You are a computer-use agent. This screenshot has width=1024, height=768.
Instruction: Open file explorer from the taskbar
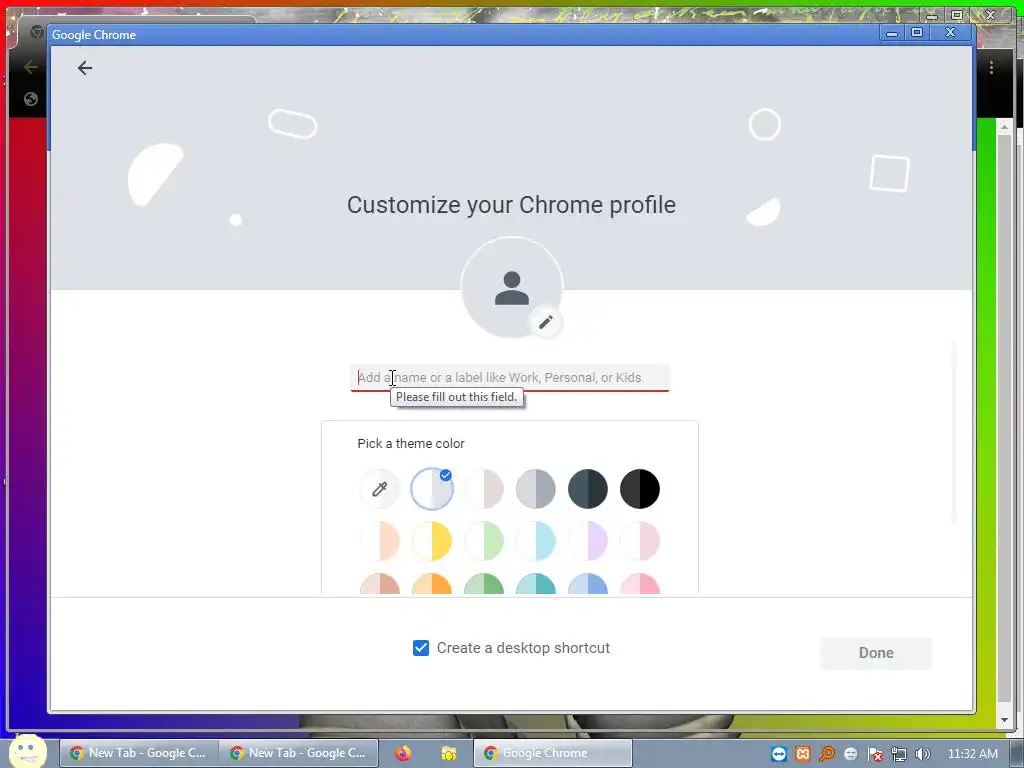click(449, 754)
